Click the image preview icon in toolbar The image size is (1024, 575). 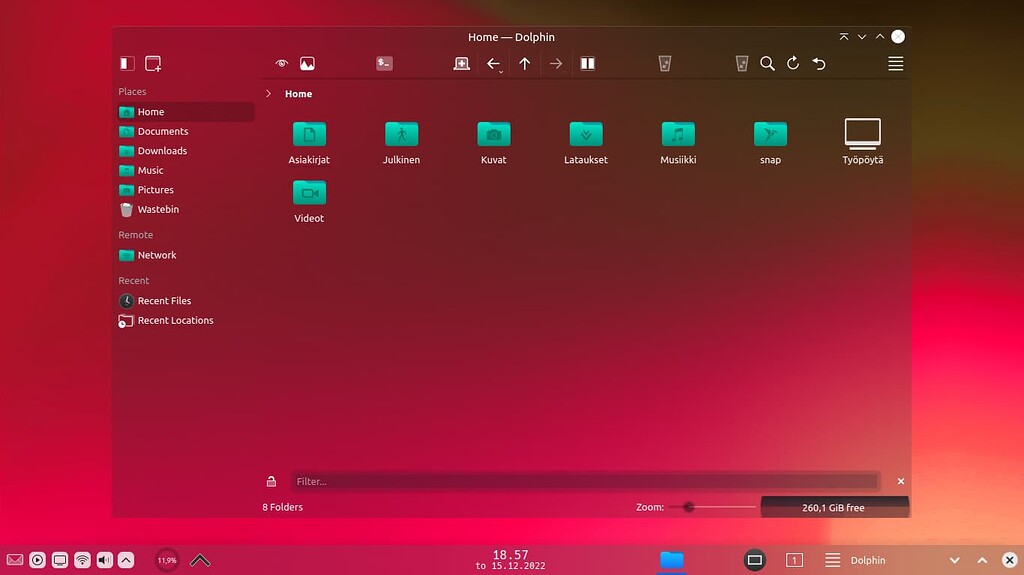tap(307, 64)
